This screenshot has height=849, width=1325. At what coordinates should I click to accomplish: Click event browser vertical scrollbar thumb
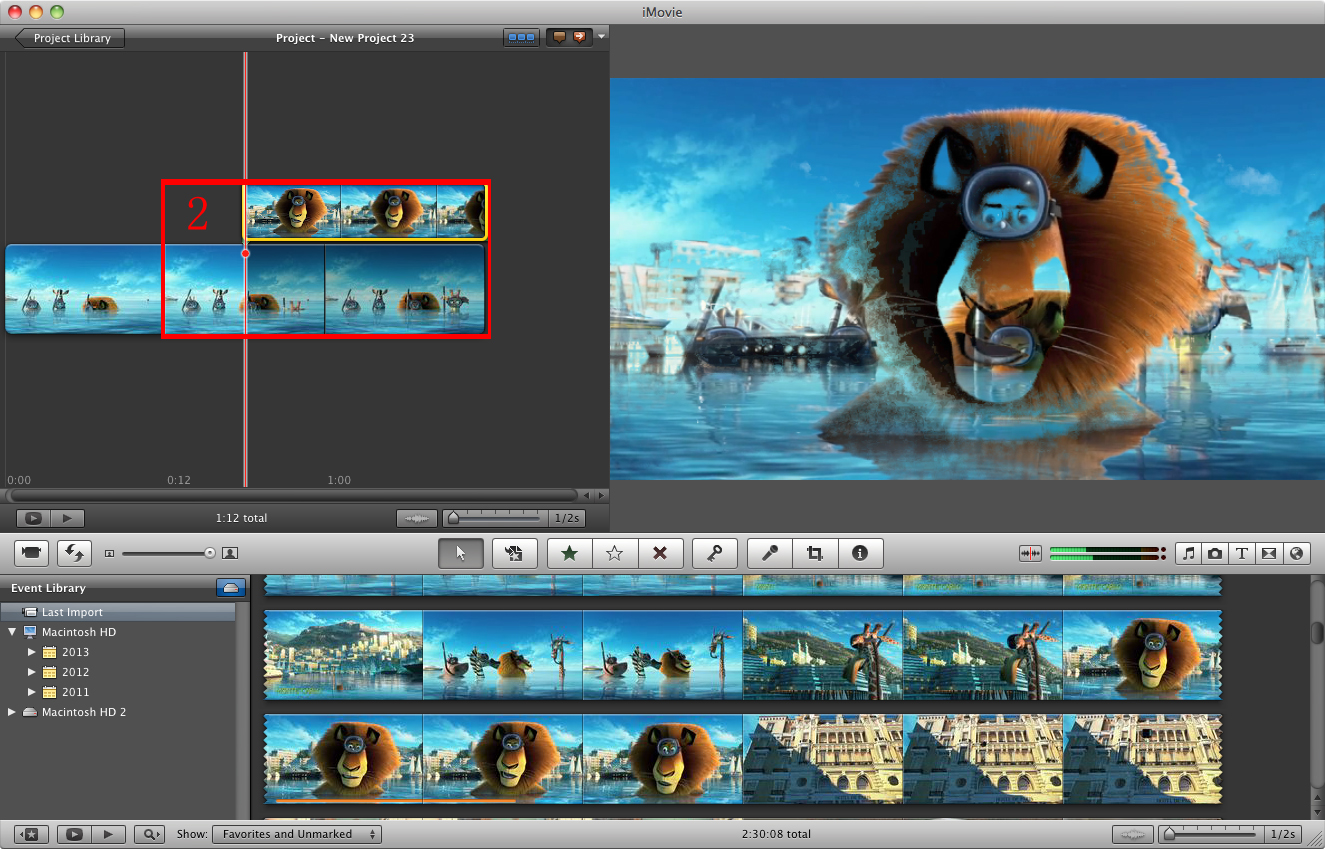(x=1317, y=633)
